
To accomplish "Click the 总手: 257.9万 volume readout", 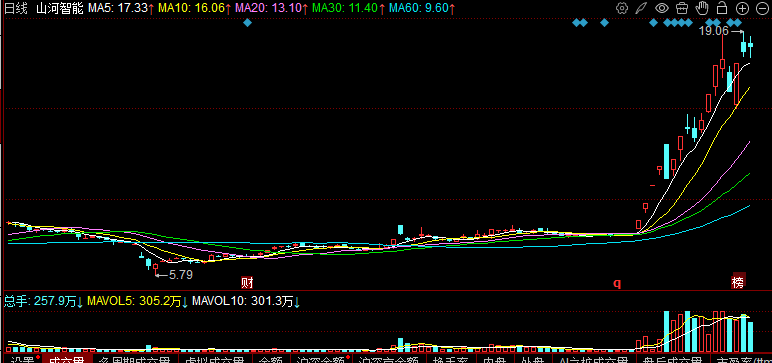I will click(x=44, y=301).
